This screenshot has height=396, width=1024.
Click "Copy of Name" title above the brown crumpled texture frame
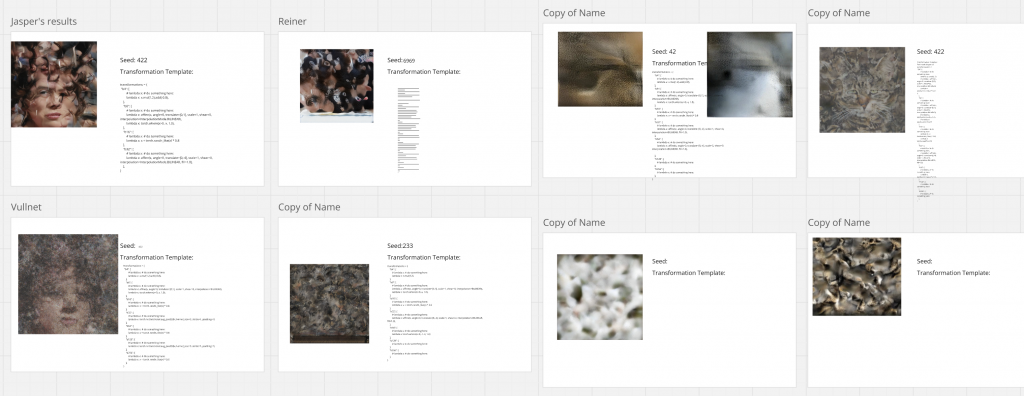click(839, 222)
